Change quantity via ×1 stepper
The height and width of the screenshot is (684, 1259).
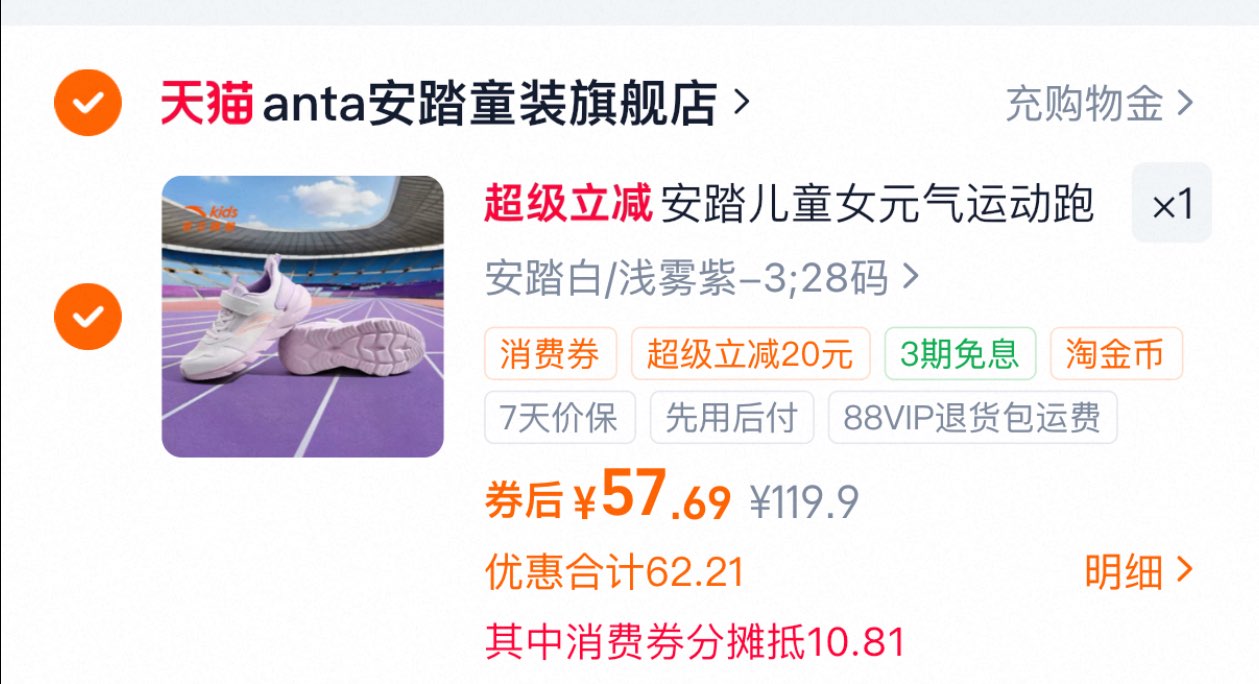coord(1172,204)
